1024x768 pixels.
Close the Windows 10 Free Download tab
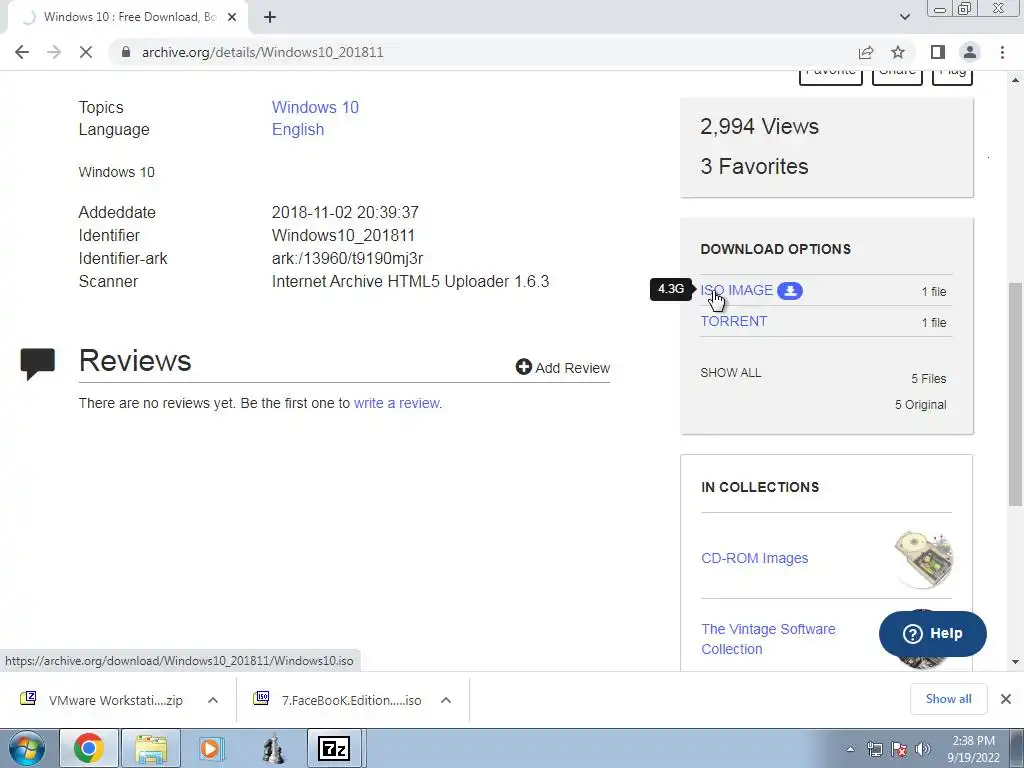tap(232, 17)
